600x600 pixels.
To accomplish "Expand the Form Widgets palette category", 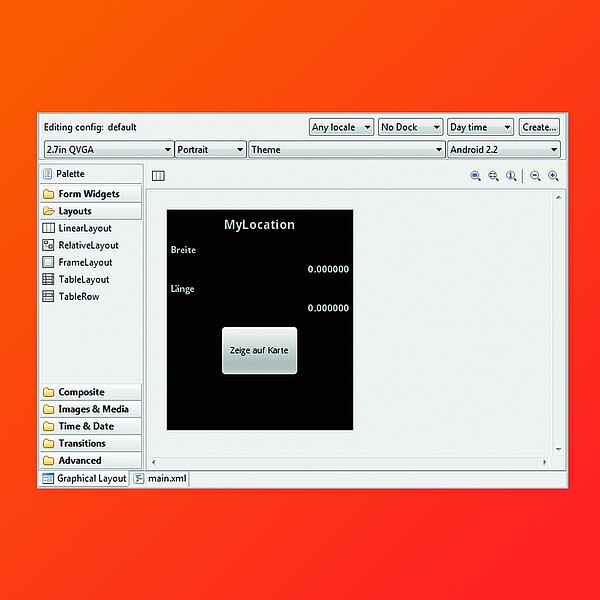I will (x=88, y=194).
